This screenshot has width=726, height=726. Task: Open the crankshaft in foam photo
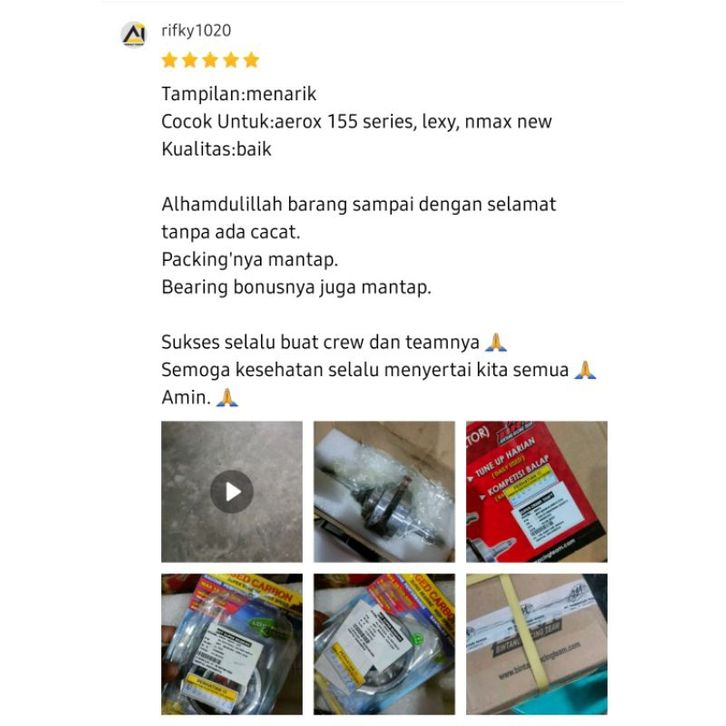coord(384,491)
